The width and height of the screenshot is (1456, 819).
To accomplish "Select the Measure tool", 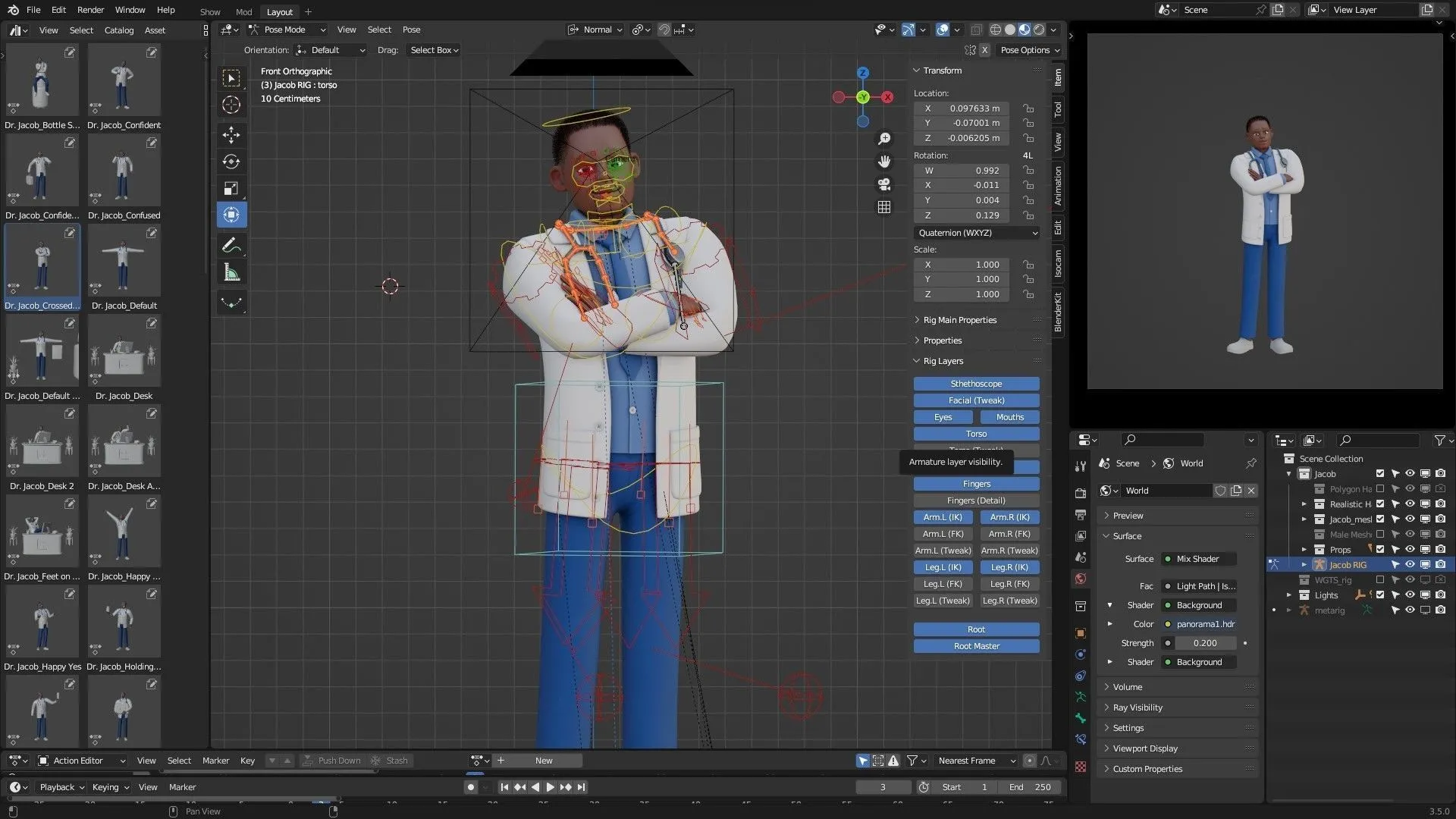I will (x=231, y=271).
